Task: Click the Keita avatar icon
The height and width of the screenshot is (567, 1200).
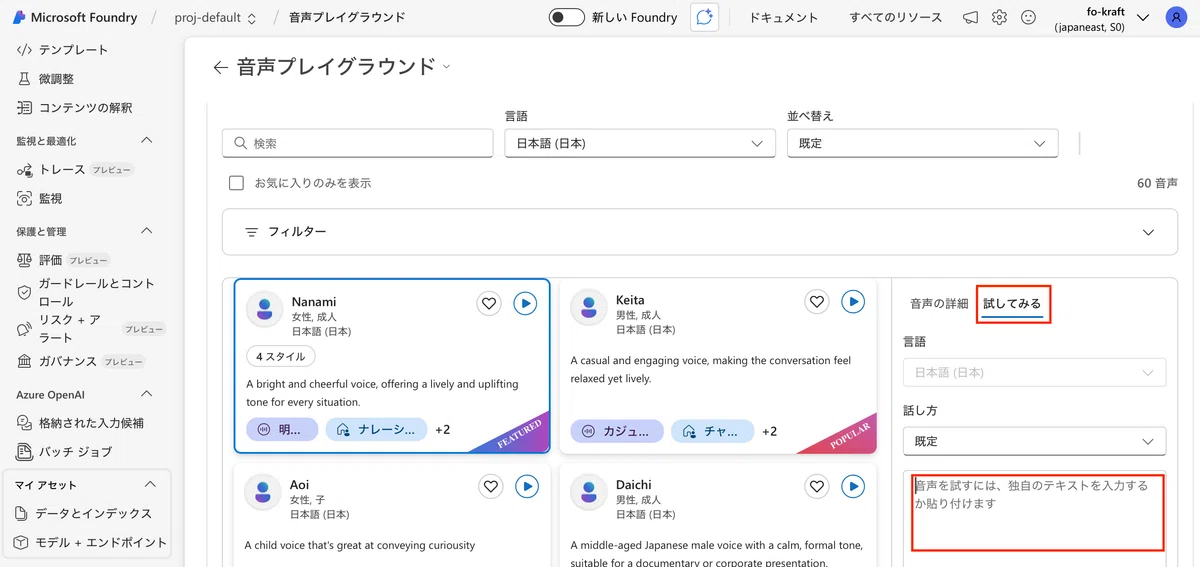Action: 589,307
